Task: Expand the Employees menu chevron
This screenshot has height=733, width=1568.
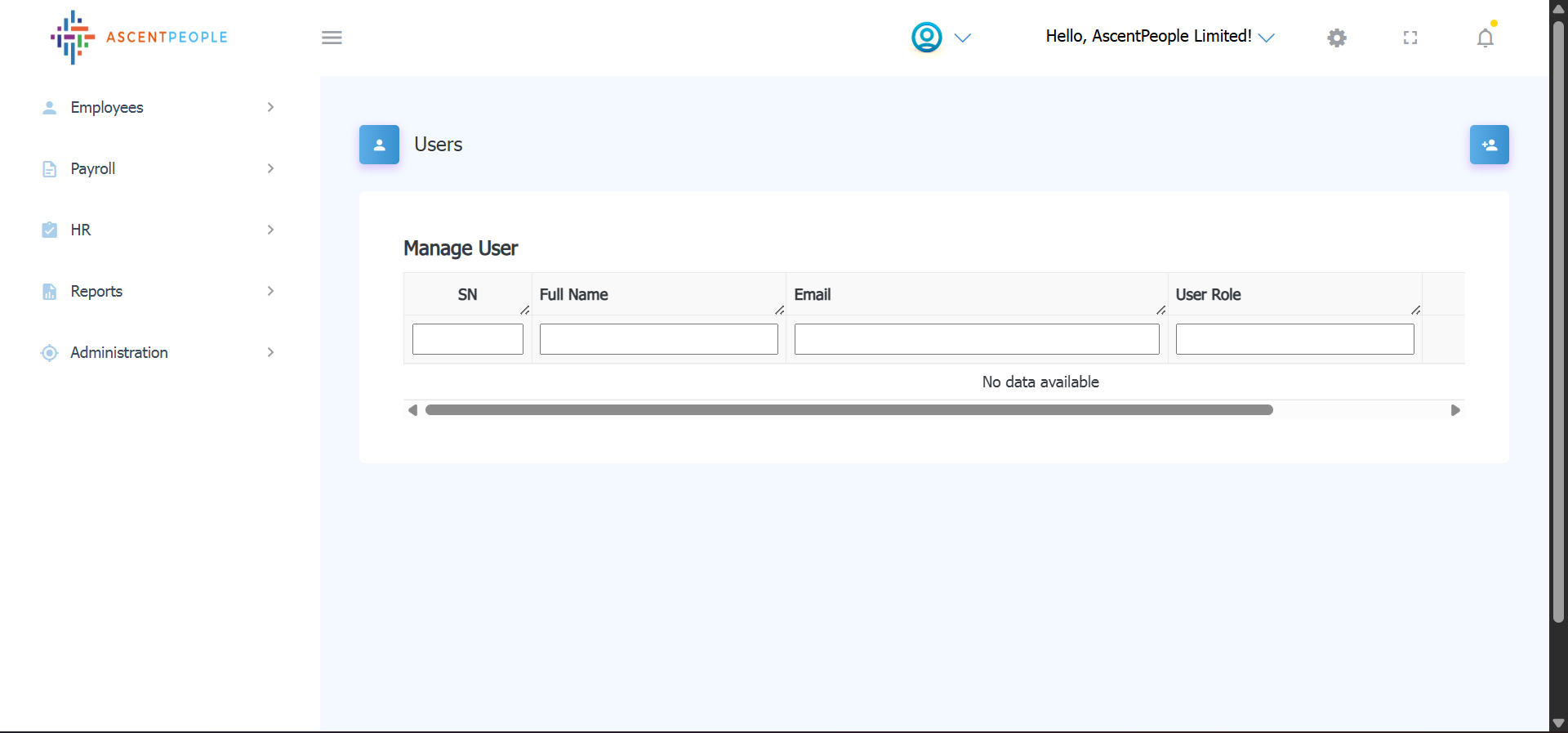Action: [x=270, y=107]
